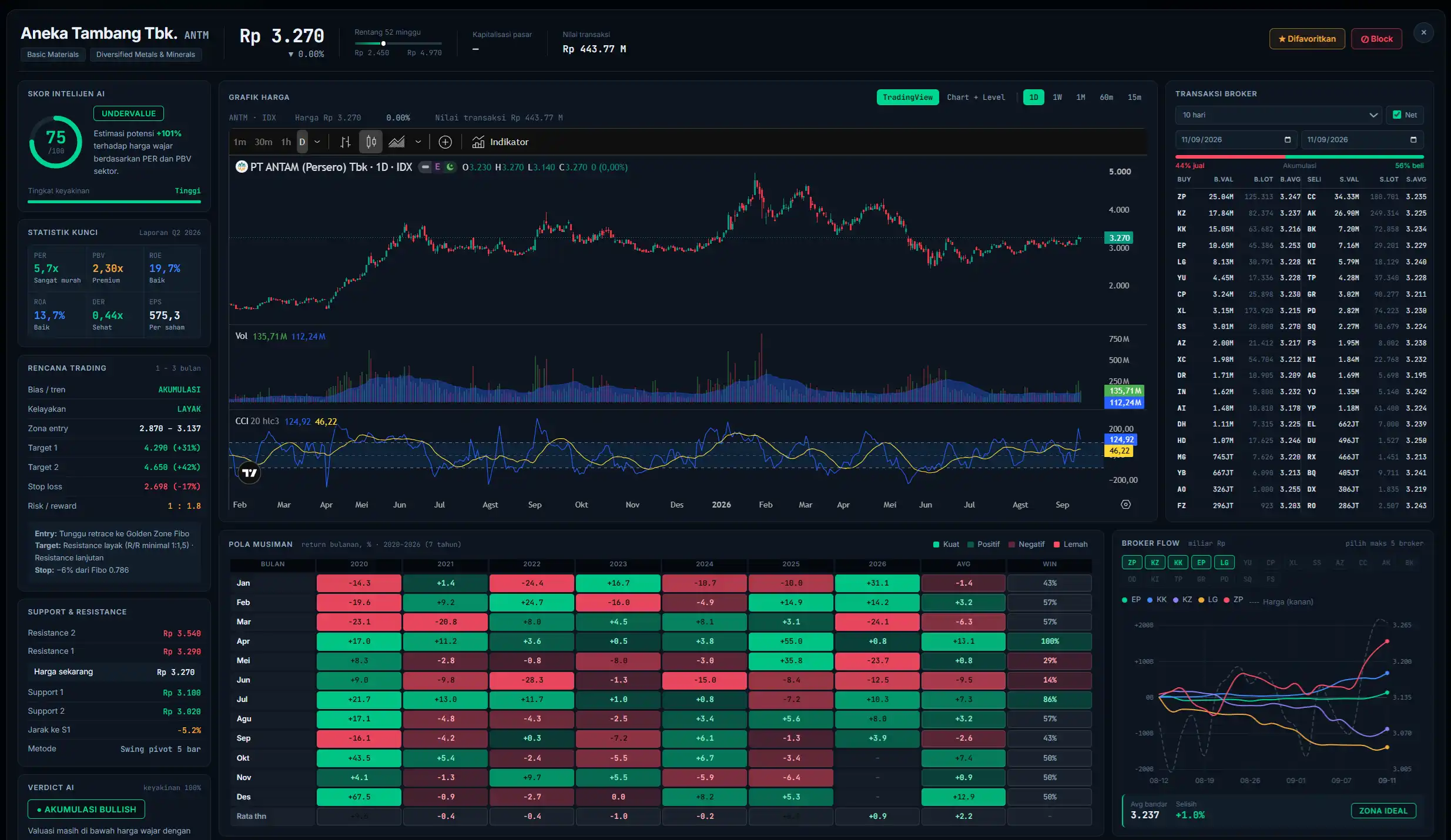Open calendar picker on the end date
Screen dimensions: 1451x840
coord(1413,140)
